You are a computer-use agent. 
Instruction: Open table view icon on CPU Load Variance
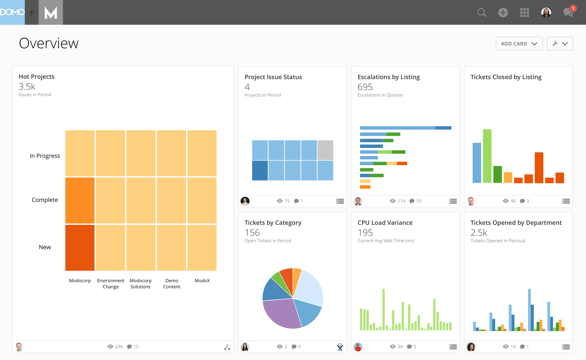[x=453, y=347]
